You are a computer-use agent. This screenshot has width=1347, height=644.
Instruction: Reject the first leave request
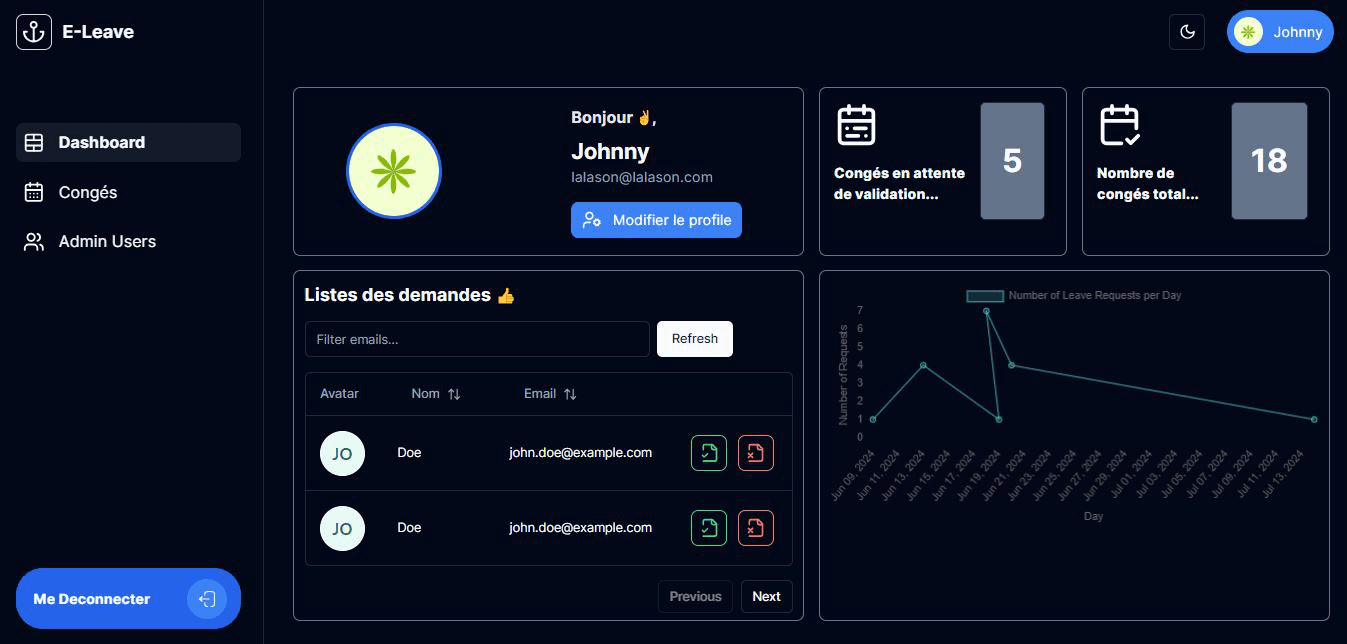[756, 452]
